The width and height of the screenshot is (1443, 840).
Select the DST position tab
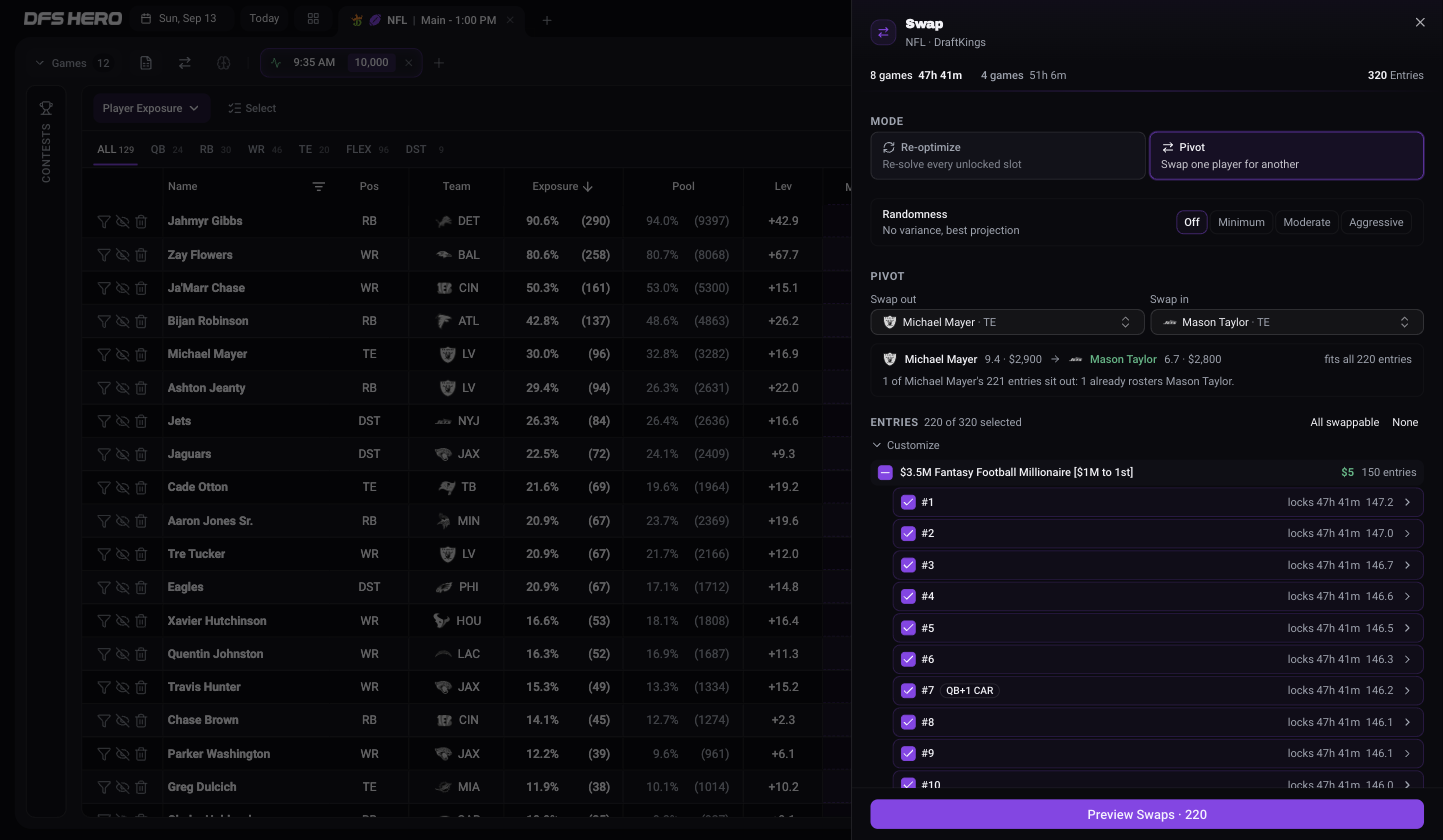(x=425, y=150)
